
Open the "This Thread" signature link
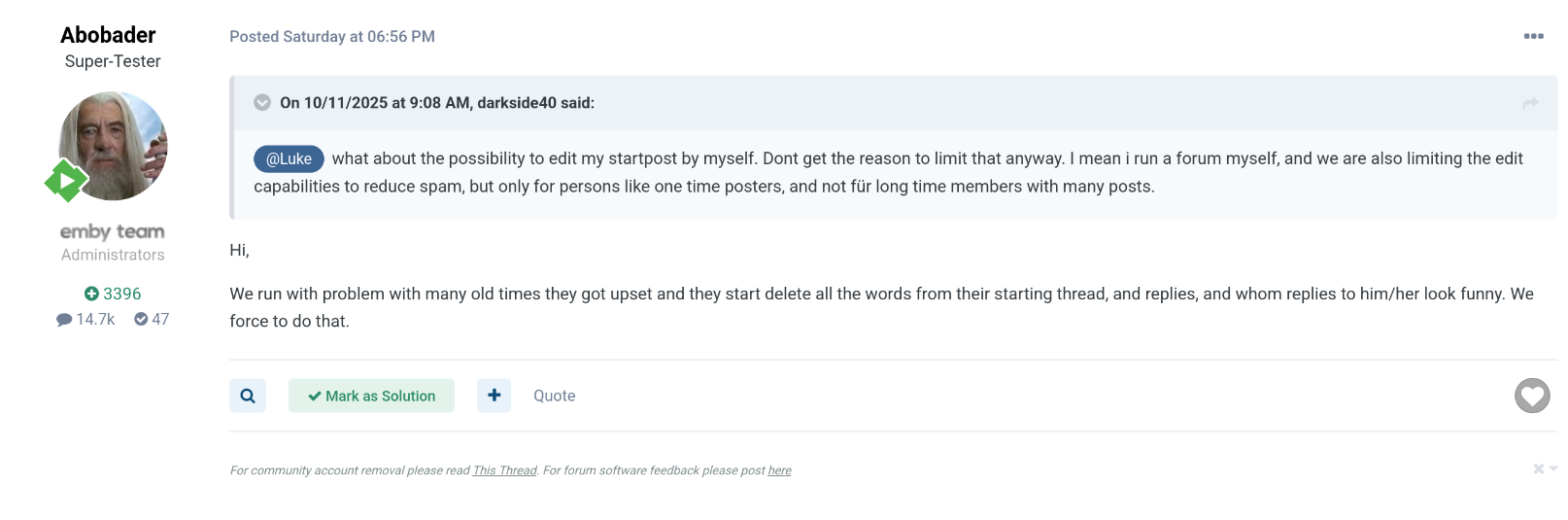pos(504,470)
